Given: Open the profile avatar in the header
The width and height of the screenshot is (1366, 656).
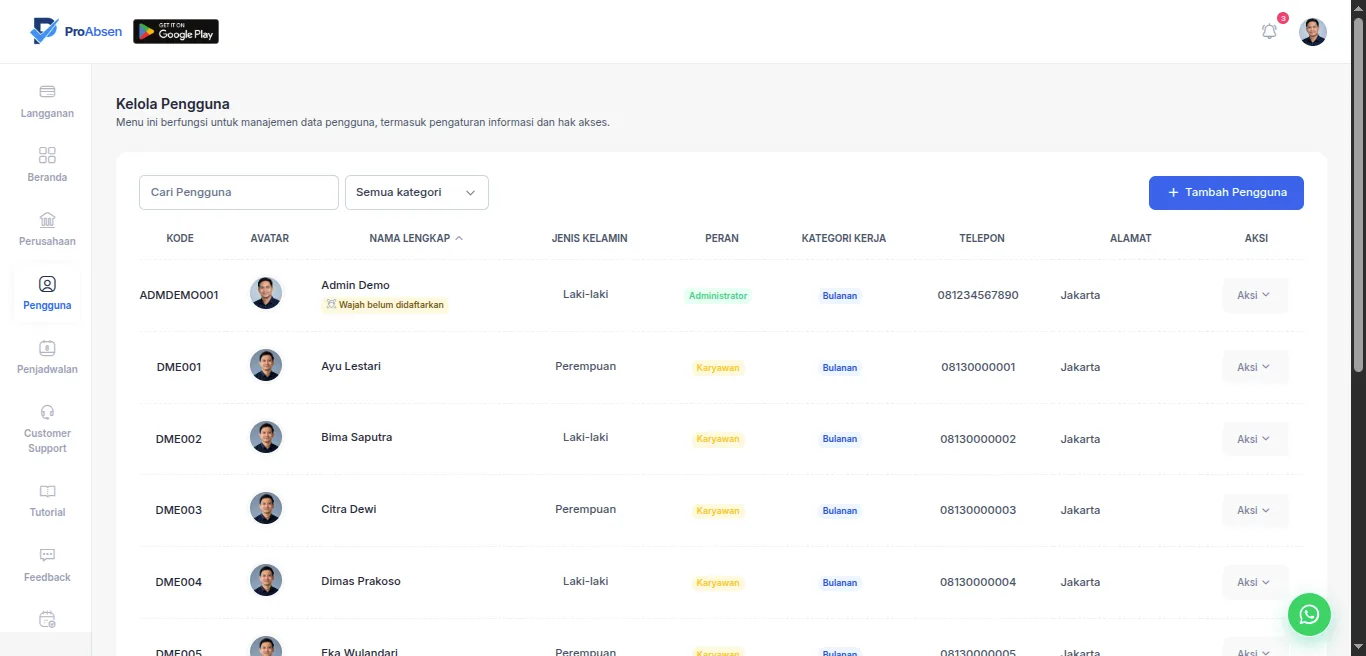Looking at the screenshot, I should [1313, 32].
